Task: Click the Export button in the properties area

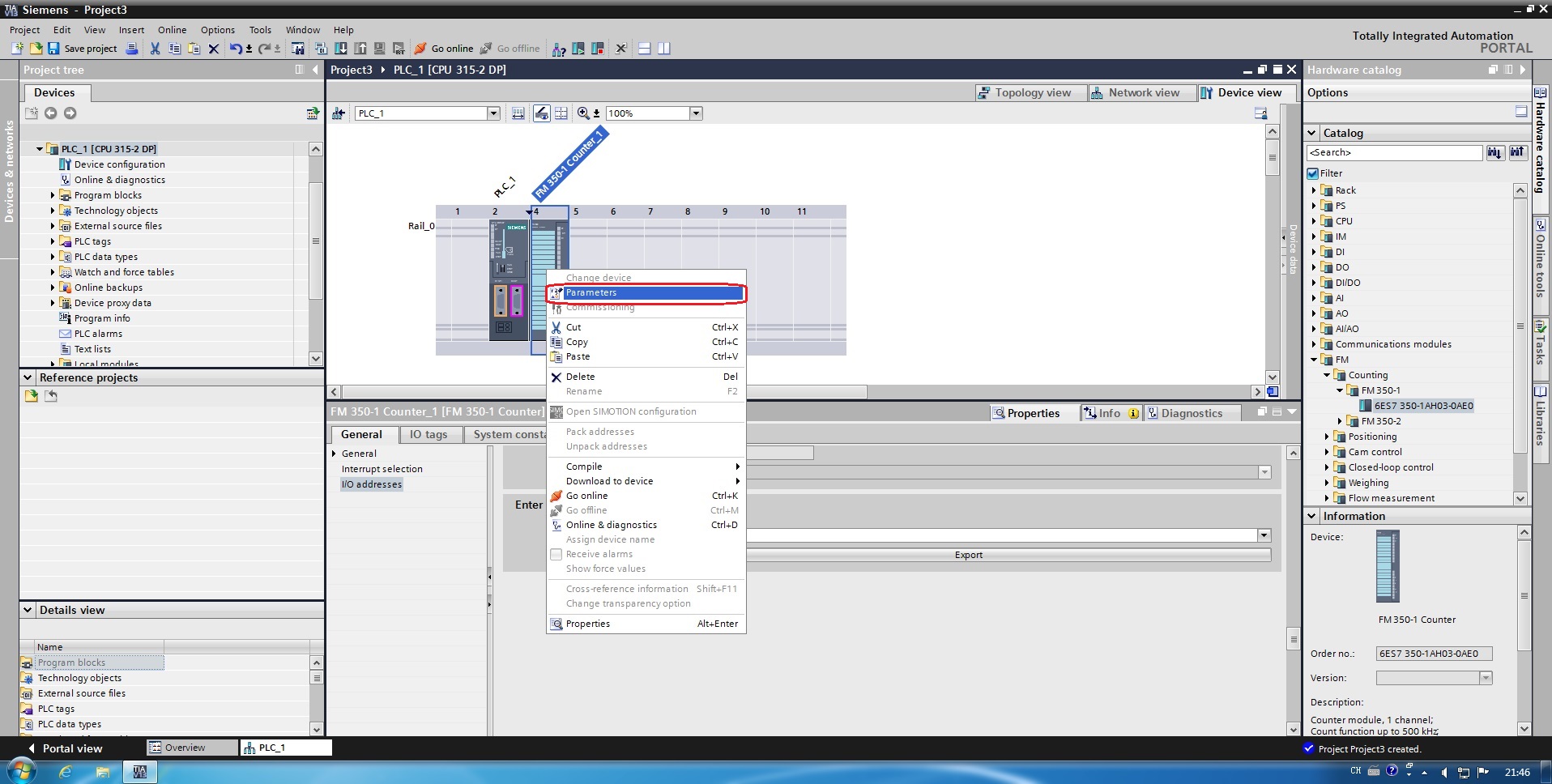Action: pyautogui.click(x=968, y=555)
